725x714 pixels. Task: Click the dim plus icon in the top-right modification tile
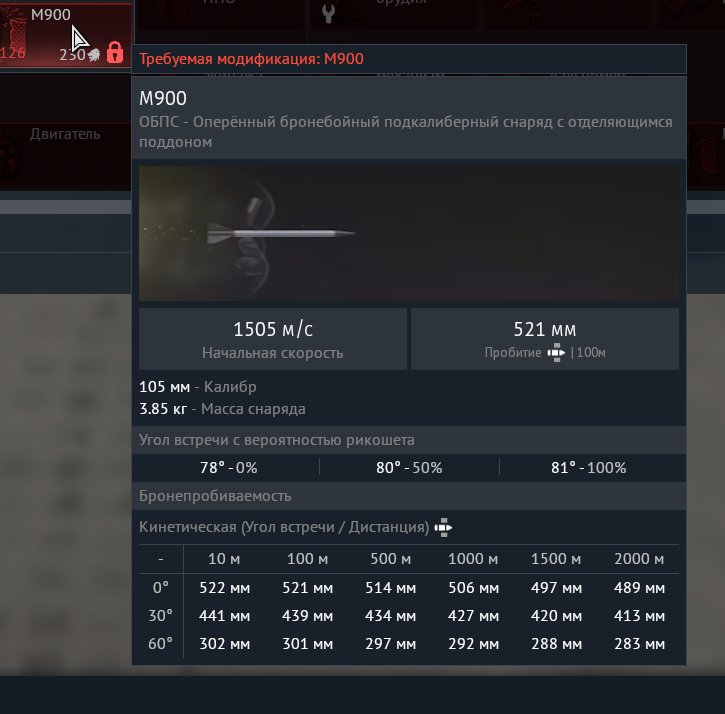[x=533, y=15]
